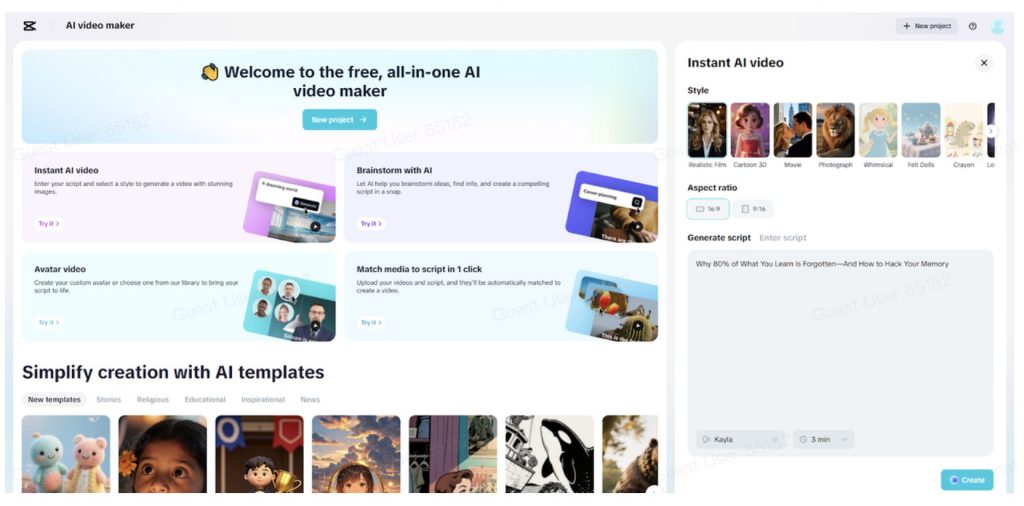Click the top-right New project button
The height and width of the screenshot is (506, 1024).
[926, 26]
